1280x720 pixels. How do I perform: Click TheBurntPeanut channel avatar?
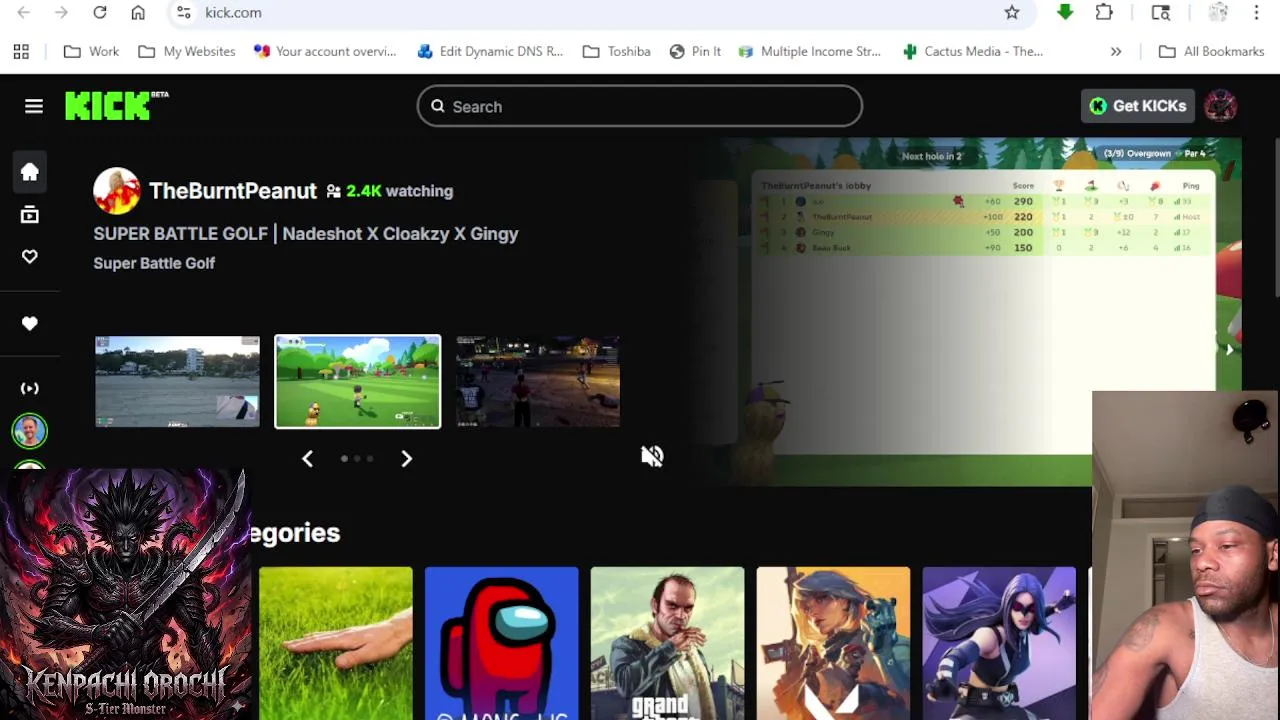tap(117, 191)
